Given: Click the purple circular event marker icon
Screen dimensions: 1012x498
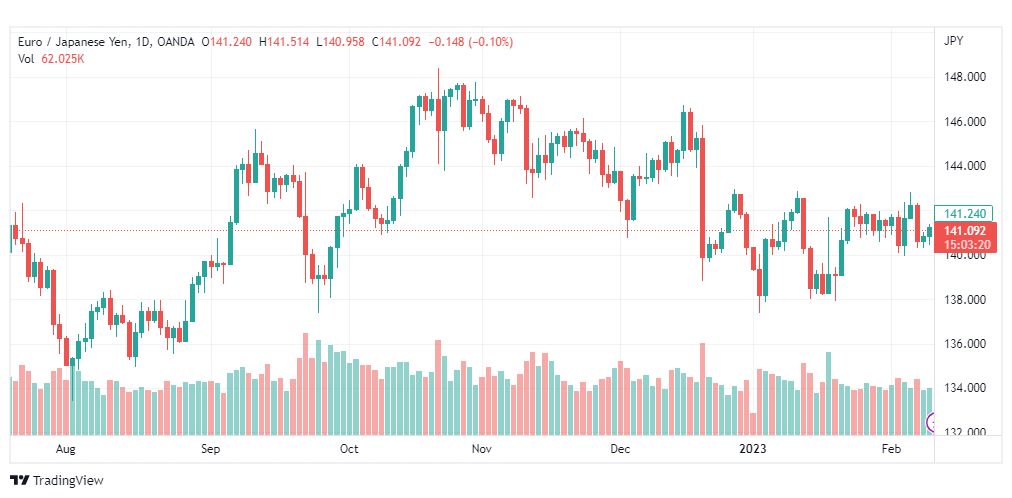Looking at the screenshot, I should click(930, 423).
